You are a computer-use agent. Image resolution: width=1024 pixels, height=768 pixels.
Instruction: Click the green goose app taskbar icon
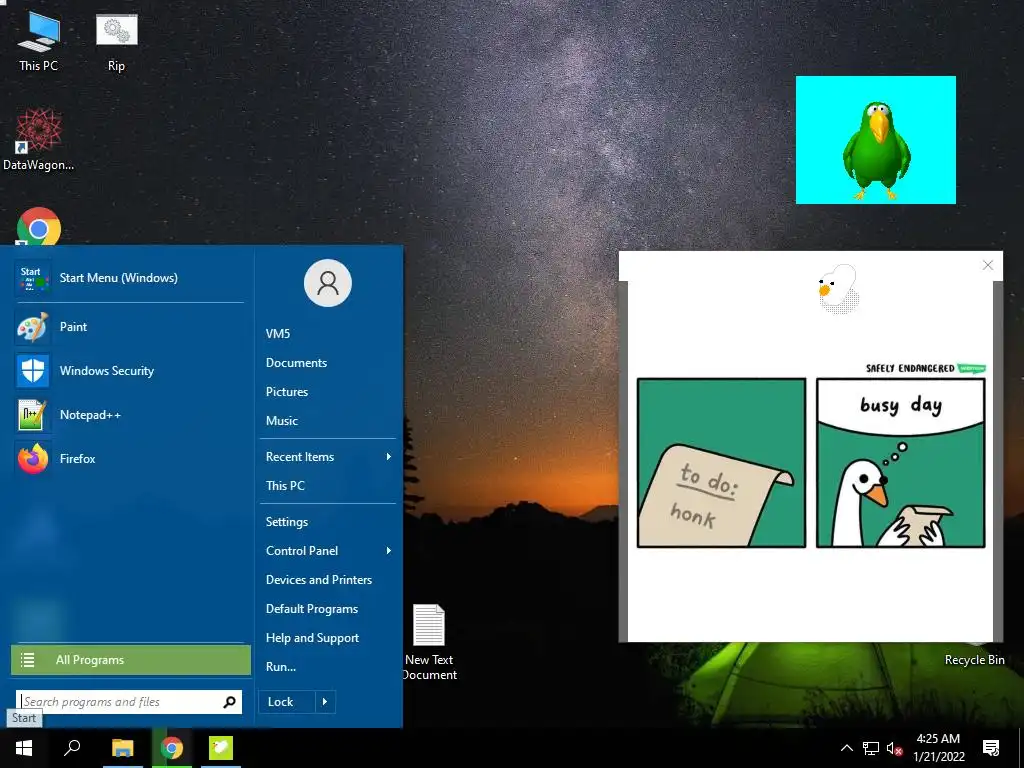coord(221,748)
